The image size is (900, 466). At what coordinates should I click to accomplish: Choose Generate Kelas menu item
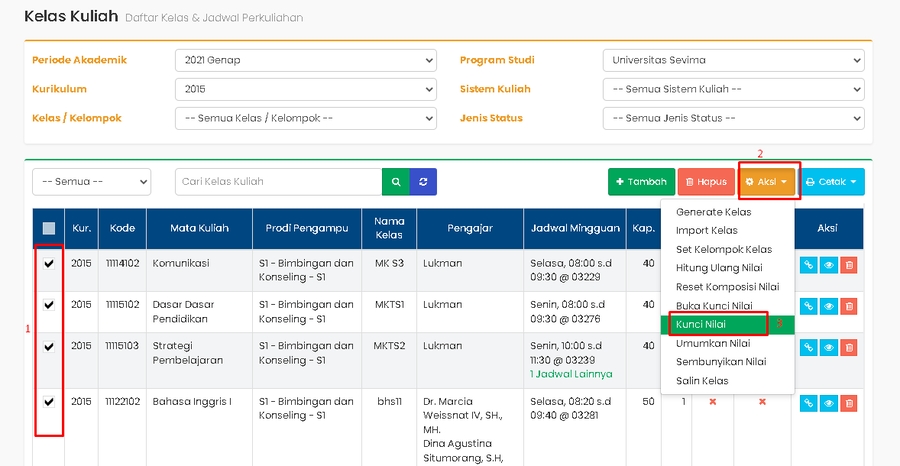click(713, 212)
